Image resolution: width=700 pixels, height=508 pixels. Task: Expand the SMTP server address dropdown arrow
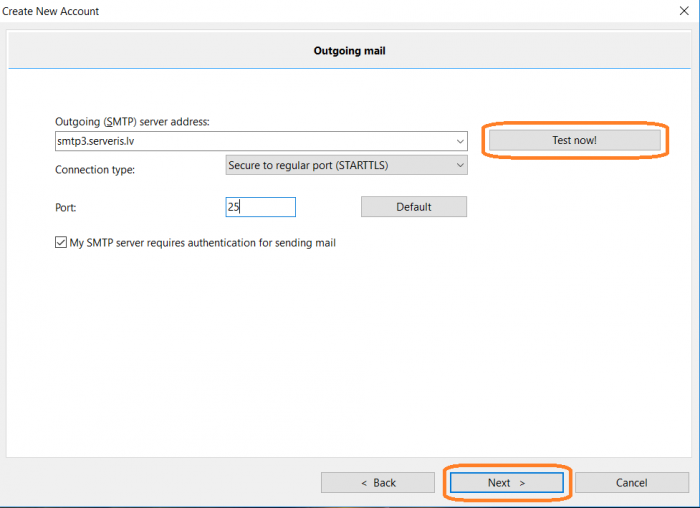point(460,141)
